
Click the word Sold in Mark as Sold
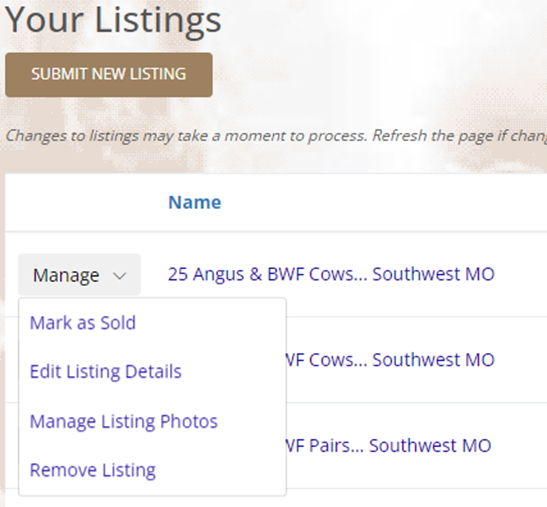pyautogui.click(x=118, y=323)
